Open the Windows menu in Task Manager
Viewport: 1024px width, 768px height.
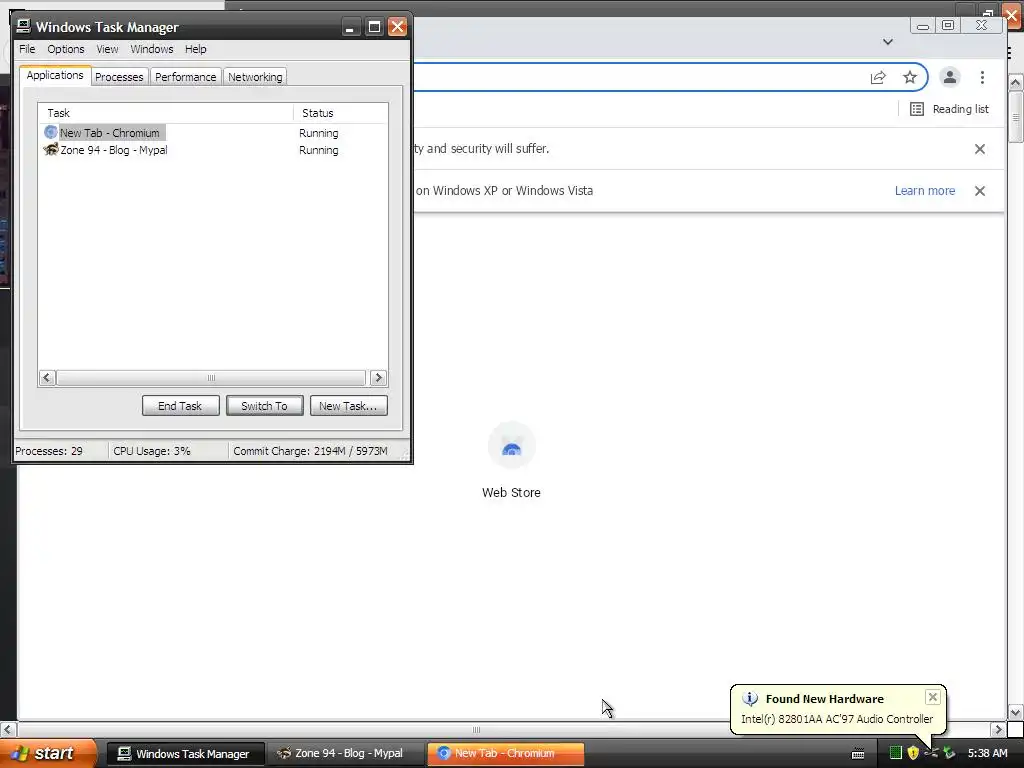click(x=152, y=49)
